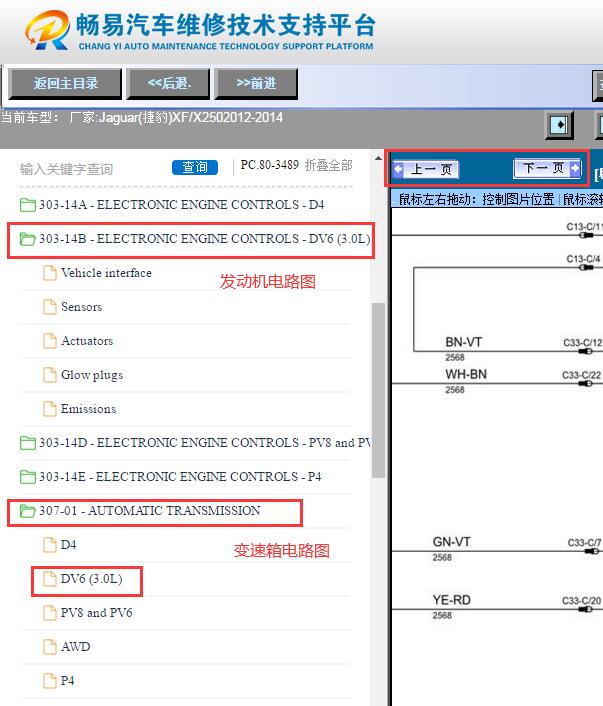Click open-folder icon beside 307-01
The image size is (603, 706).
[27, 511]
